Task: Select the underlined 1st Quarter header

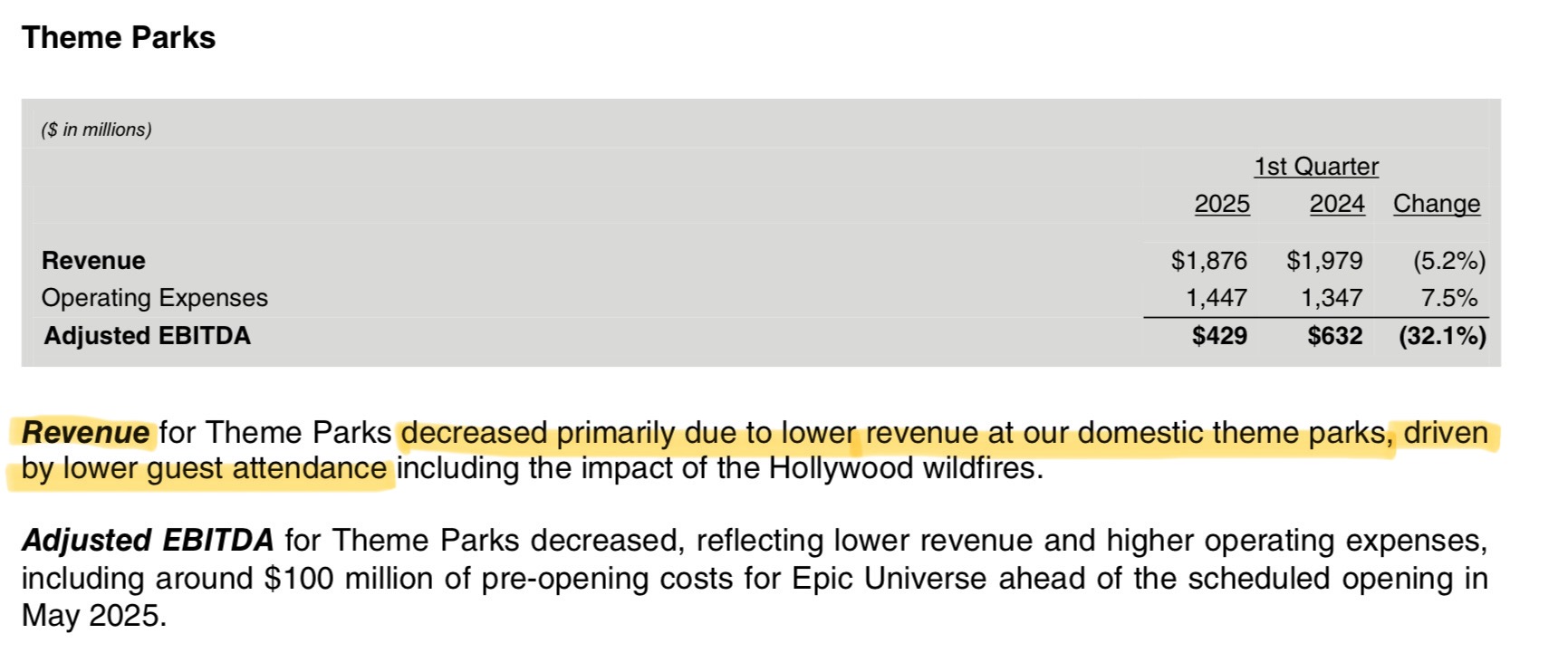Action: pos(1316,167)
